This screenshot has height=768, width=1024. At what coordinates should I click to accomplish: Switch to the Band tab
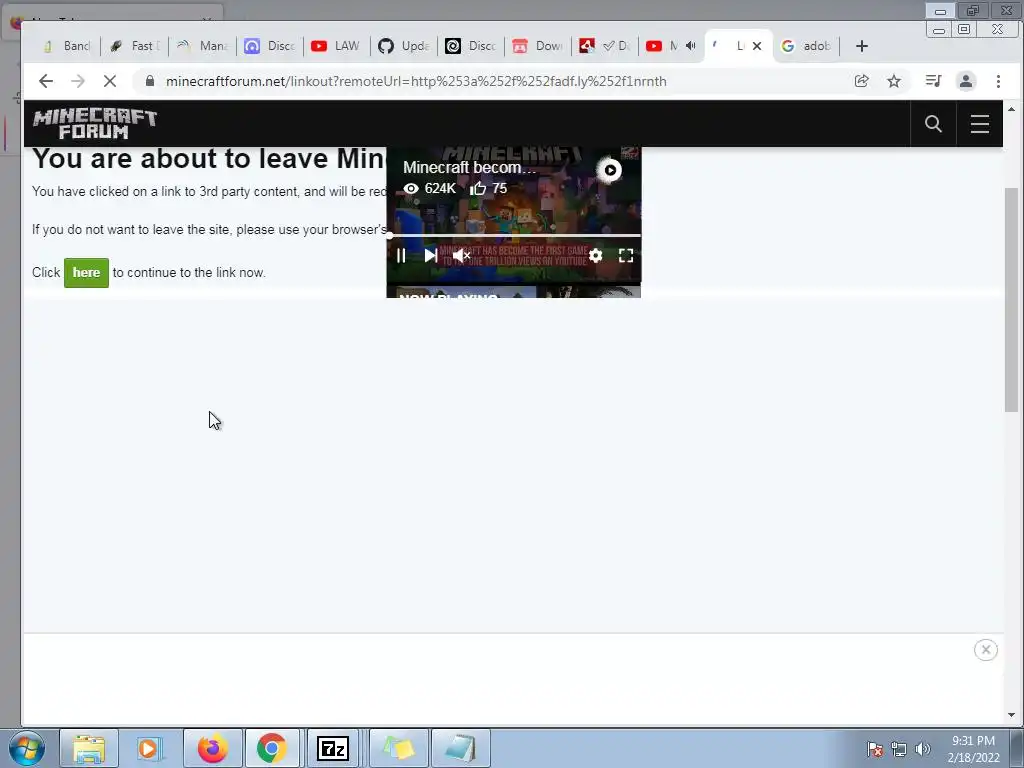tap(65, 46)
